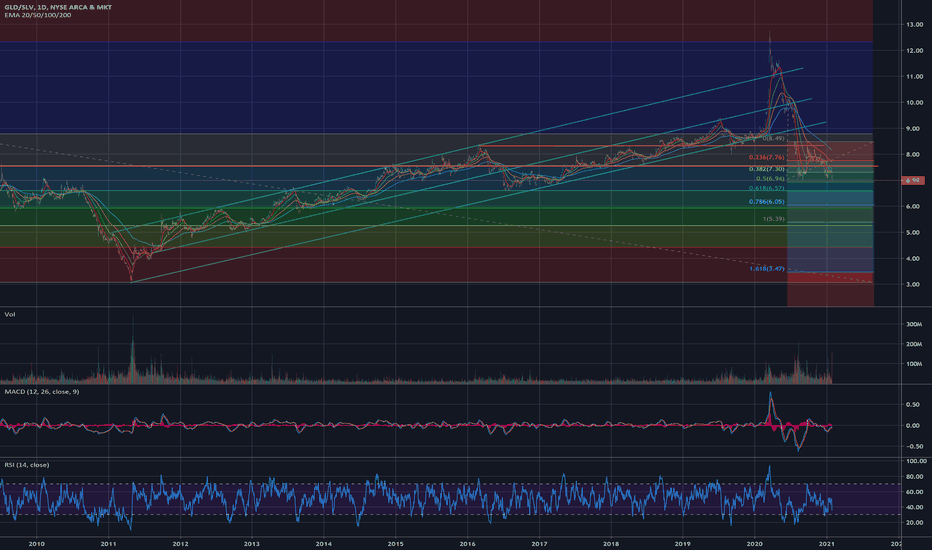932x550 pixels.
Task: Select the 1(5.39) Fibonacci level label
Action: (774, 219)
